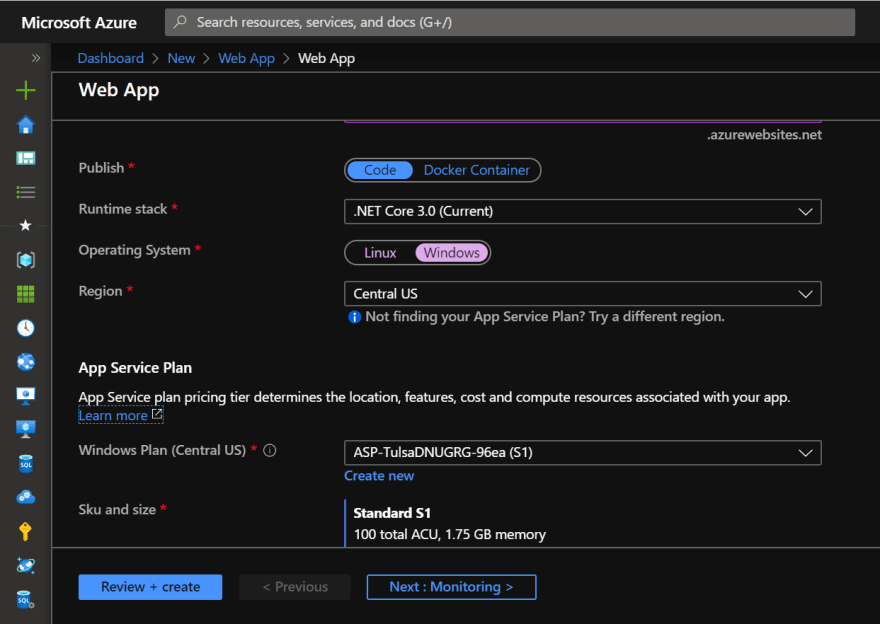The image size is (880, 624).
Task: Open All resources green grid icon
Action: (x=26, y=293)
